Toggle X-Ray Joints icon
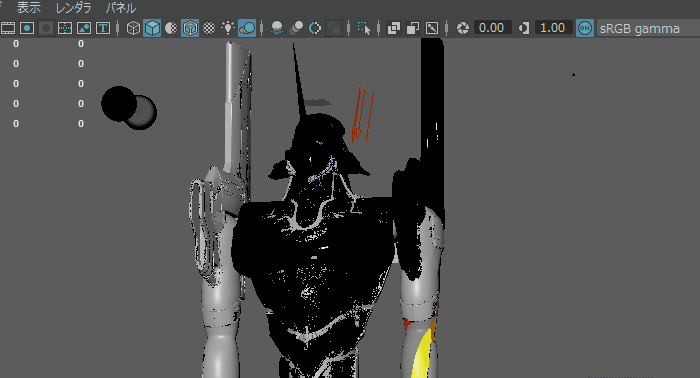This screenshot has height=378, width=700. pos(432,28)
